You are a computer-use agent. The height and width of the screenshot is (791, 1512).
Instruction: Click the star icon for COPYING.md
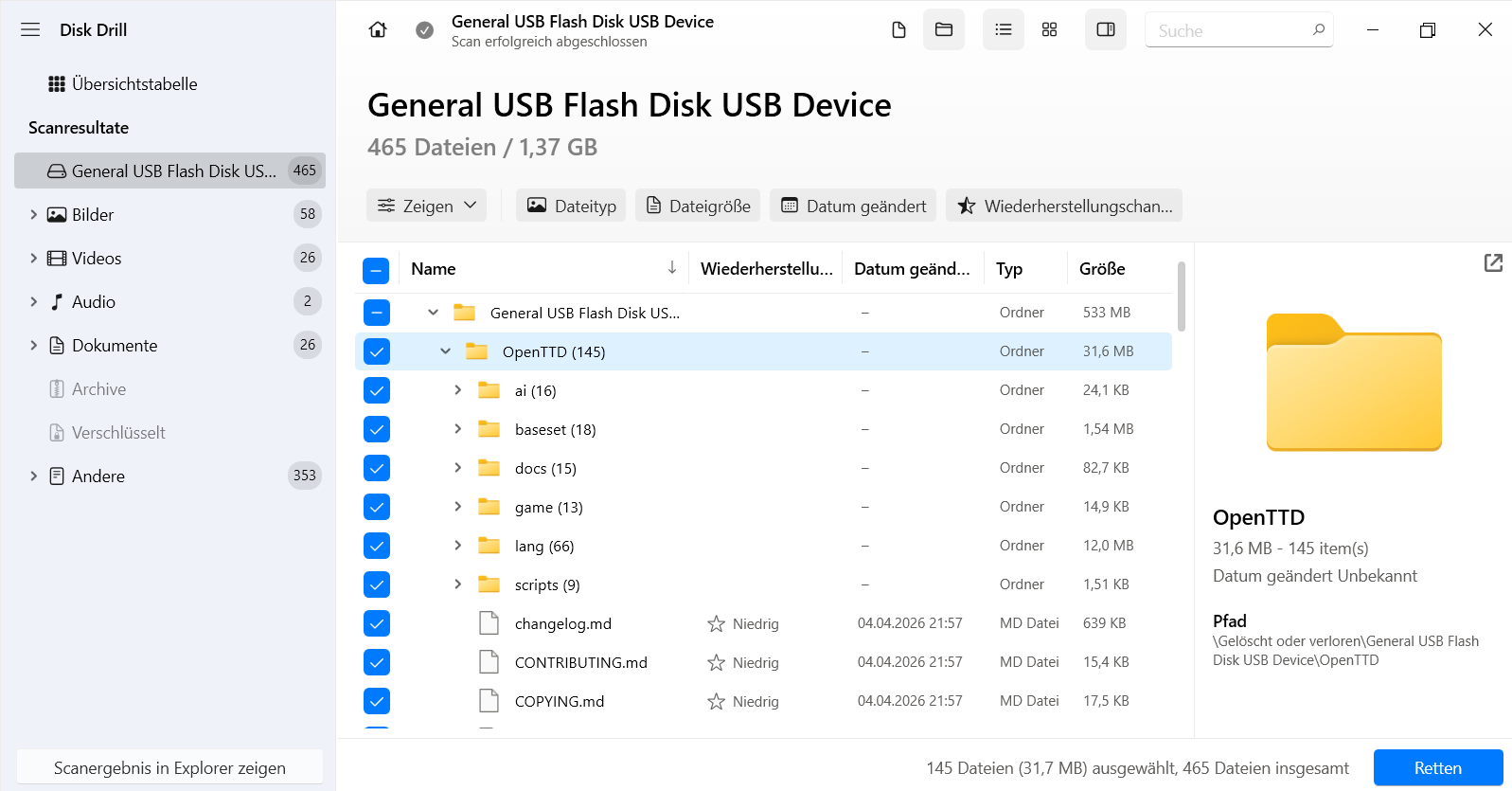pos(716,701)
